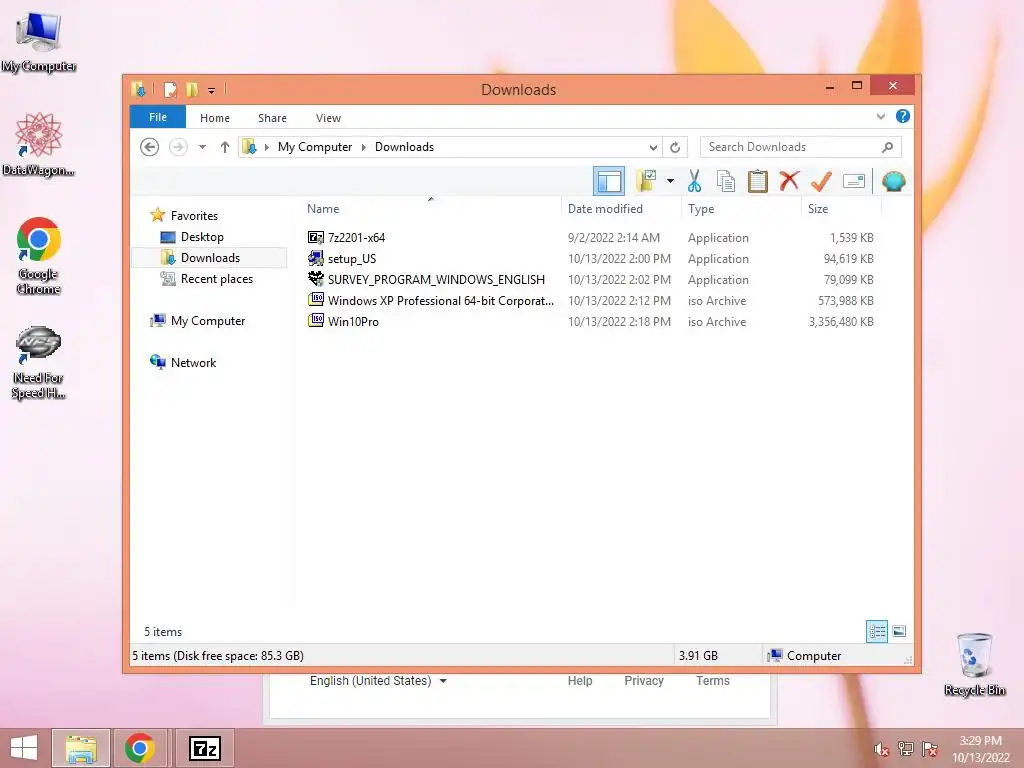The height and width of the screenshot is (768, 1024).
Task: Open address bar history dropdown
Action: [652, 148]
